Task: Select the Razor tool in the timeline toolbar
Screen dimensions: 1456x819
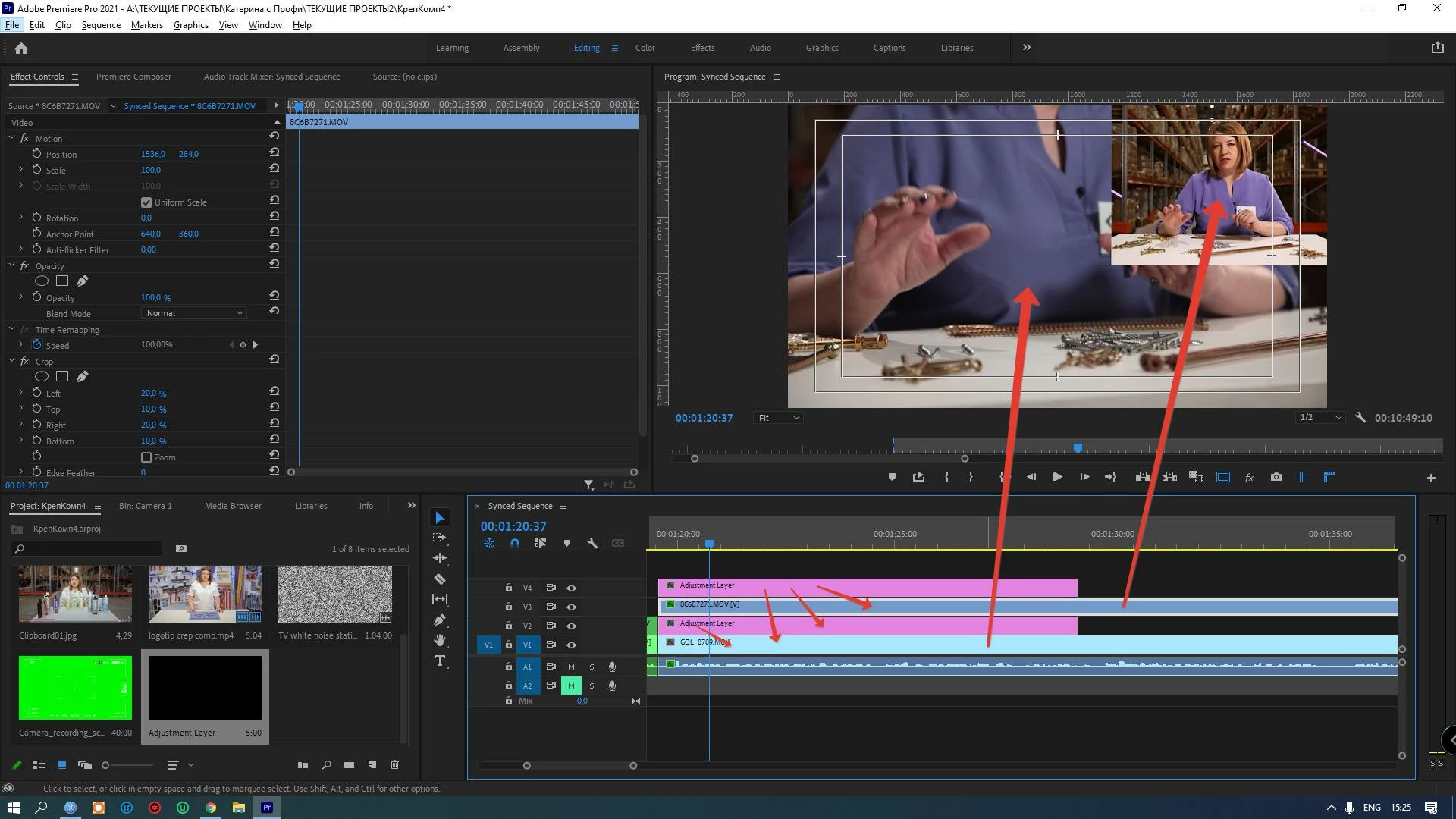Action: (x=440, y=579)
